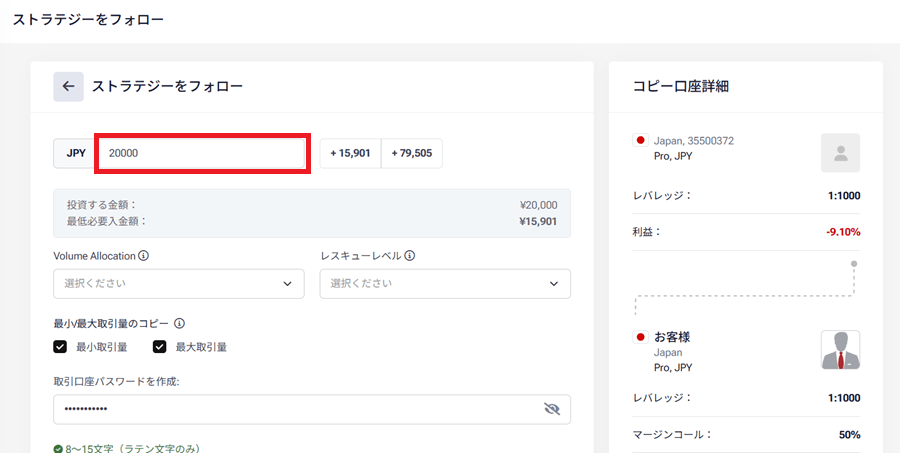This screenshot has width=900, height=453.
Task: Click Japan, 35500372 account text
Action: (x=693, y=141)
